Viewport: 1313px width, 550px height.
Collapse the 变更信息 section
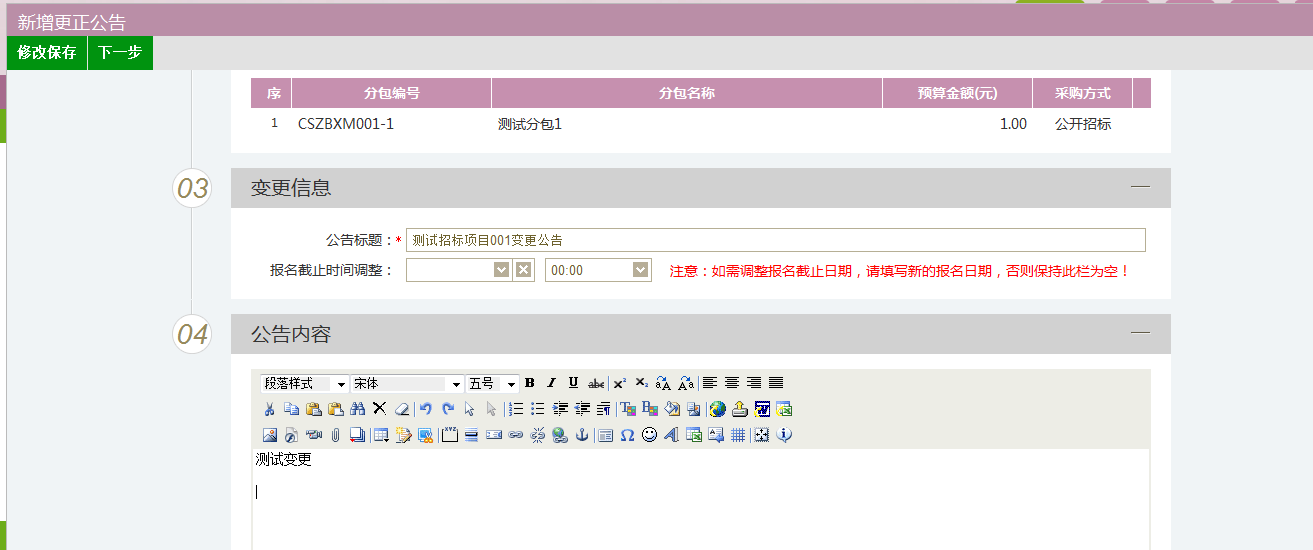pos(1140,187)
